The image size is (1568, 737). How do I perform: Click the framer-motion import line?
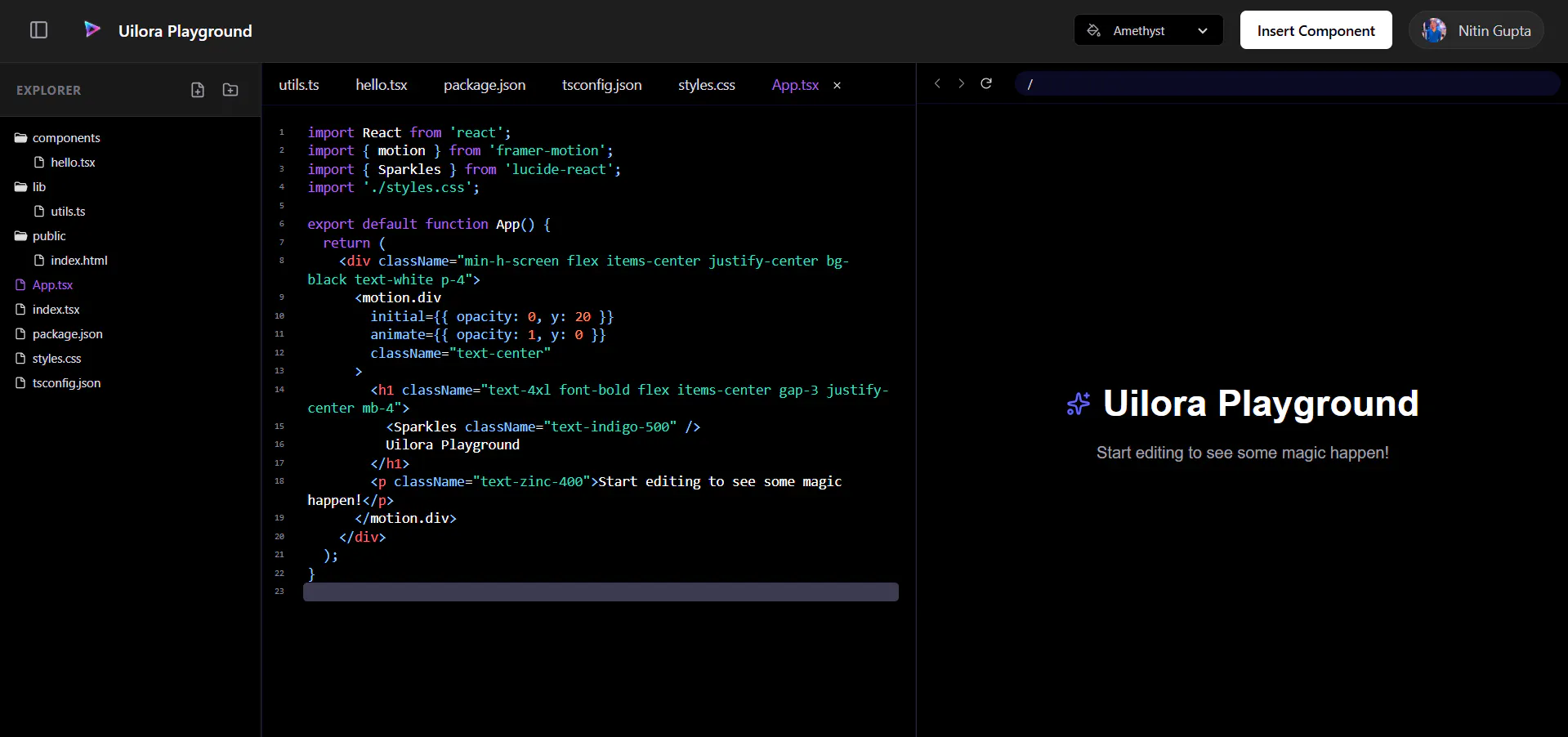[460, 150]
